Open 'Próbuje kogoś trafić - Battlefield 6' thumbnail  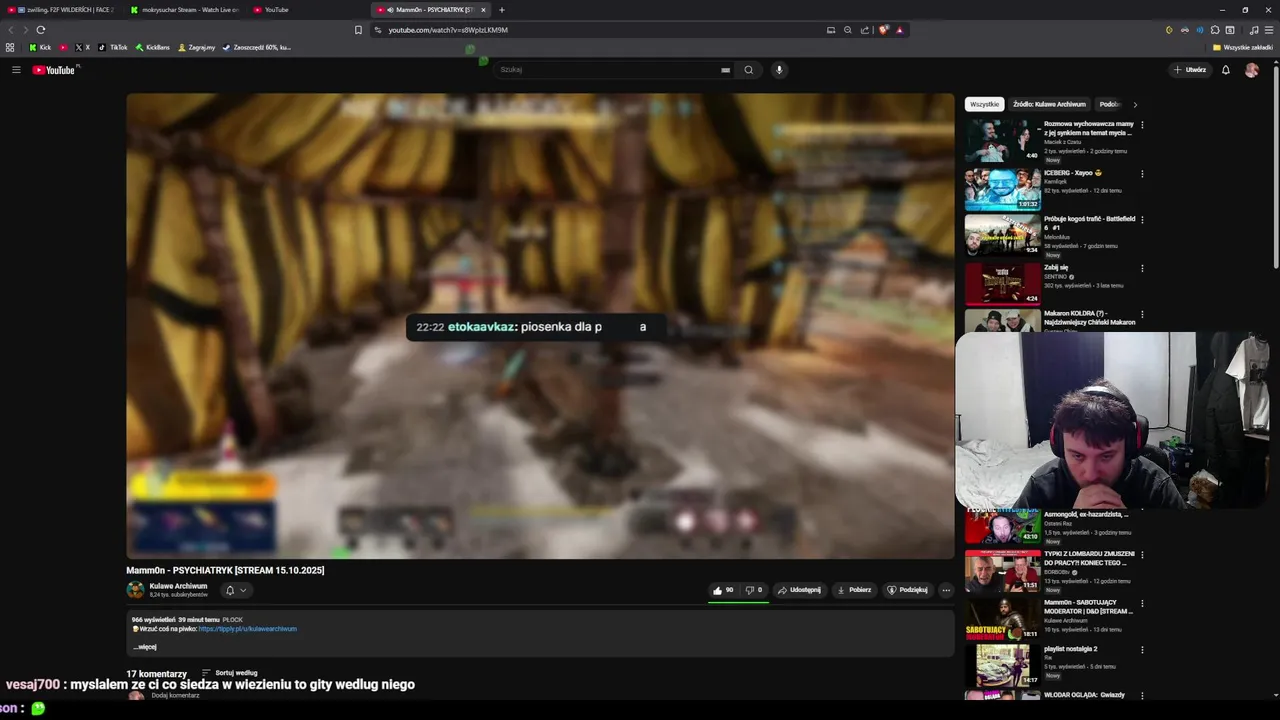[1003, 235]
